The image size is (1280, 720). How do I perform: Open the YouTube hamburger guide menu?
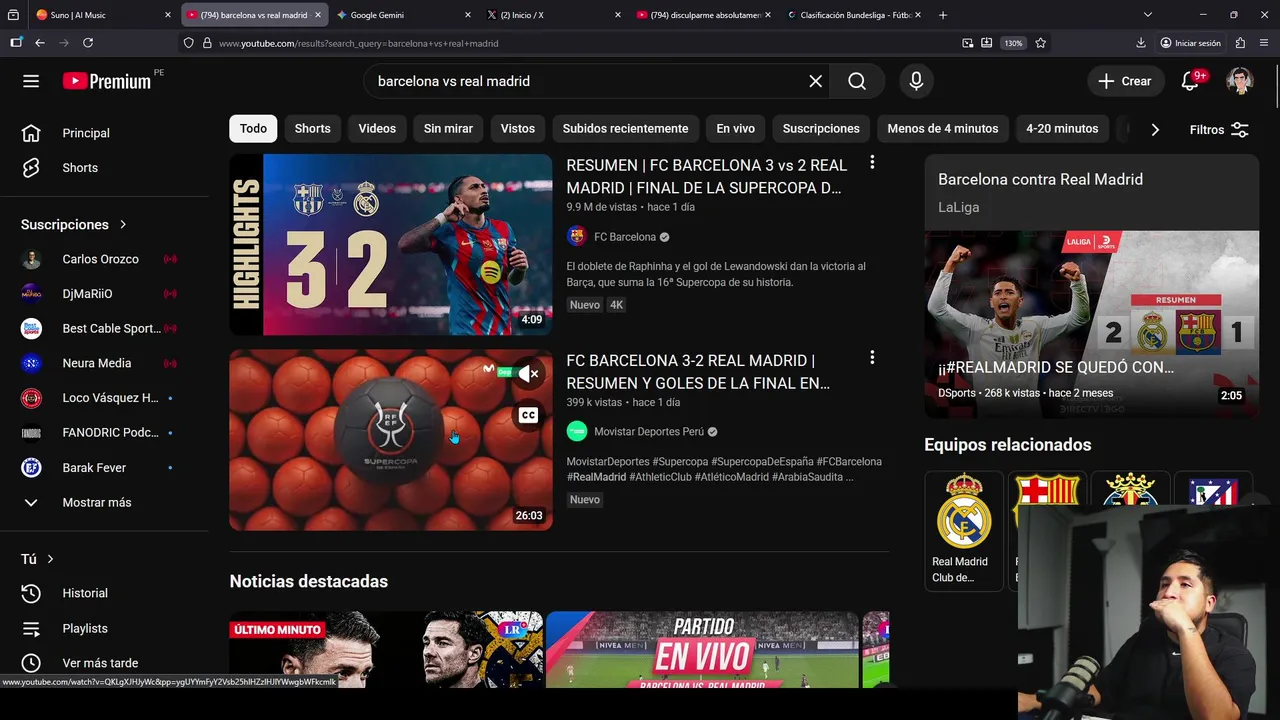click(x=31, y=81)
